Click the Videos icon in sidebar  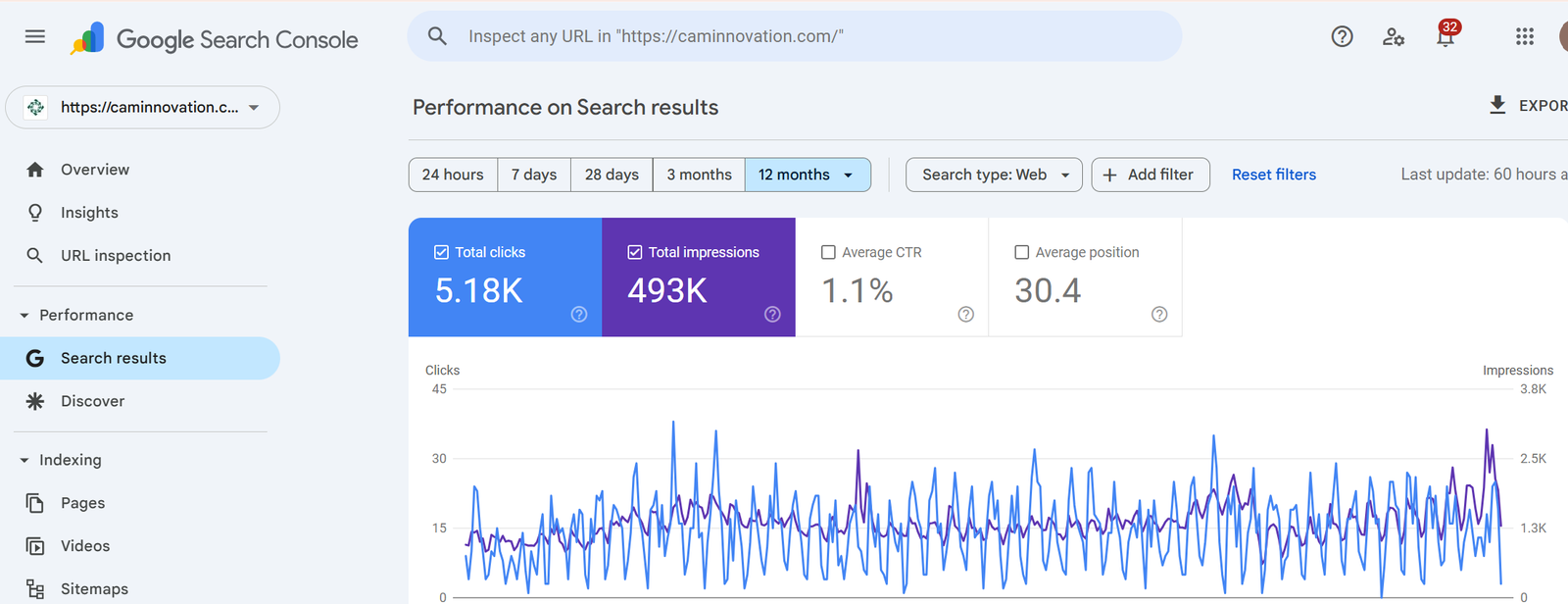point(35,546)
